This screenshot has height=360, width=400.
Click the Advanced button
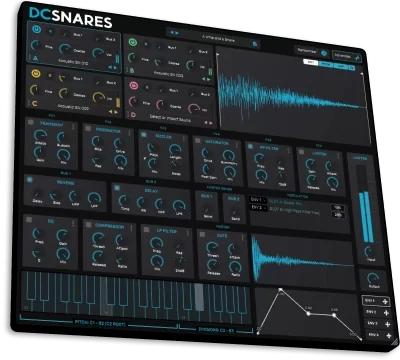coord(347,56)
